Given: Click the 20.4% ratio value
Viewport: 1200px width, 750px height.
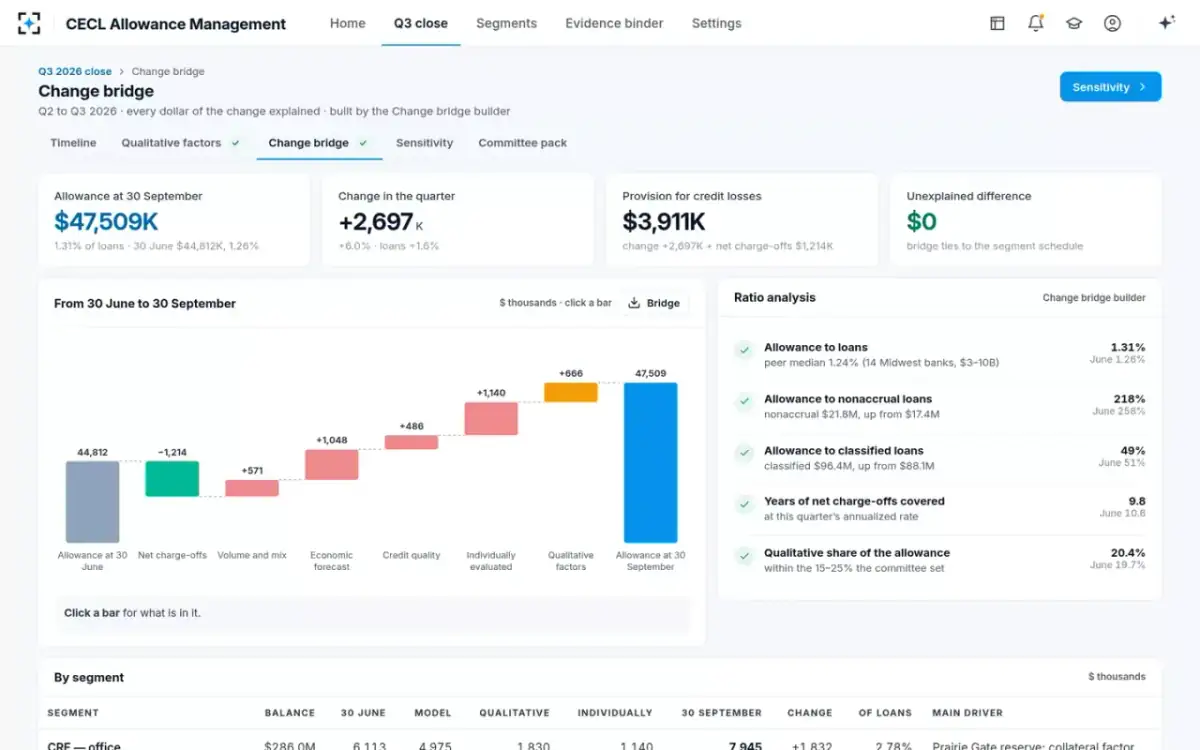Looking at the screenshot, I should 1126,552.
